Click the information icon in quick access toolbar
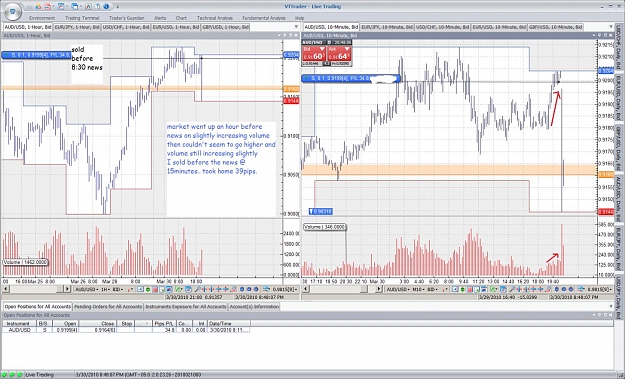 pos(106,6)
